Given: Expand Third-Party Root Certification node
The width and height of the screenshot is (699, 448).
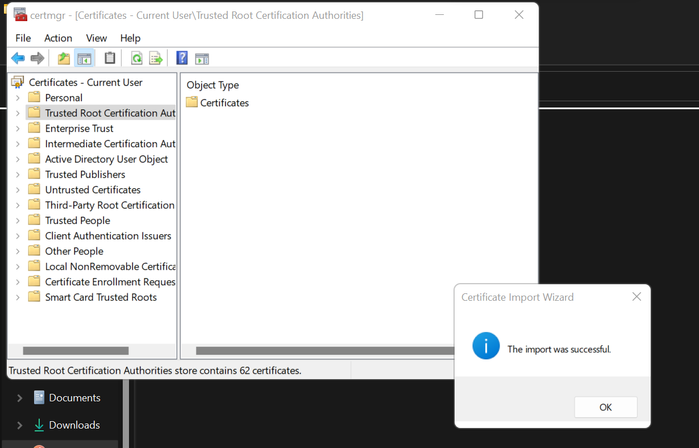Looking at the screenshot, I should (x=17, y=205).
